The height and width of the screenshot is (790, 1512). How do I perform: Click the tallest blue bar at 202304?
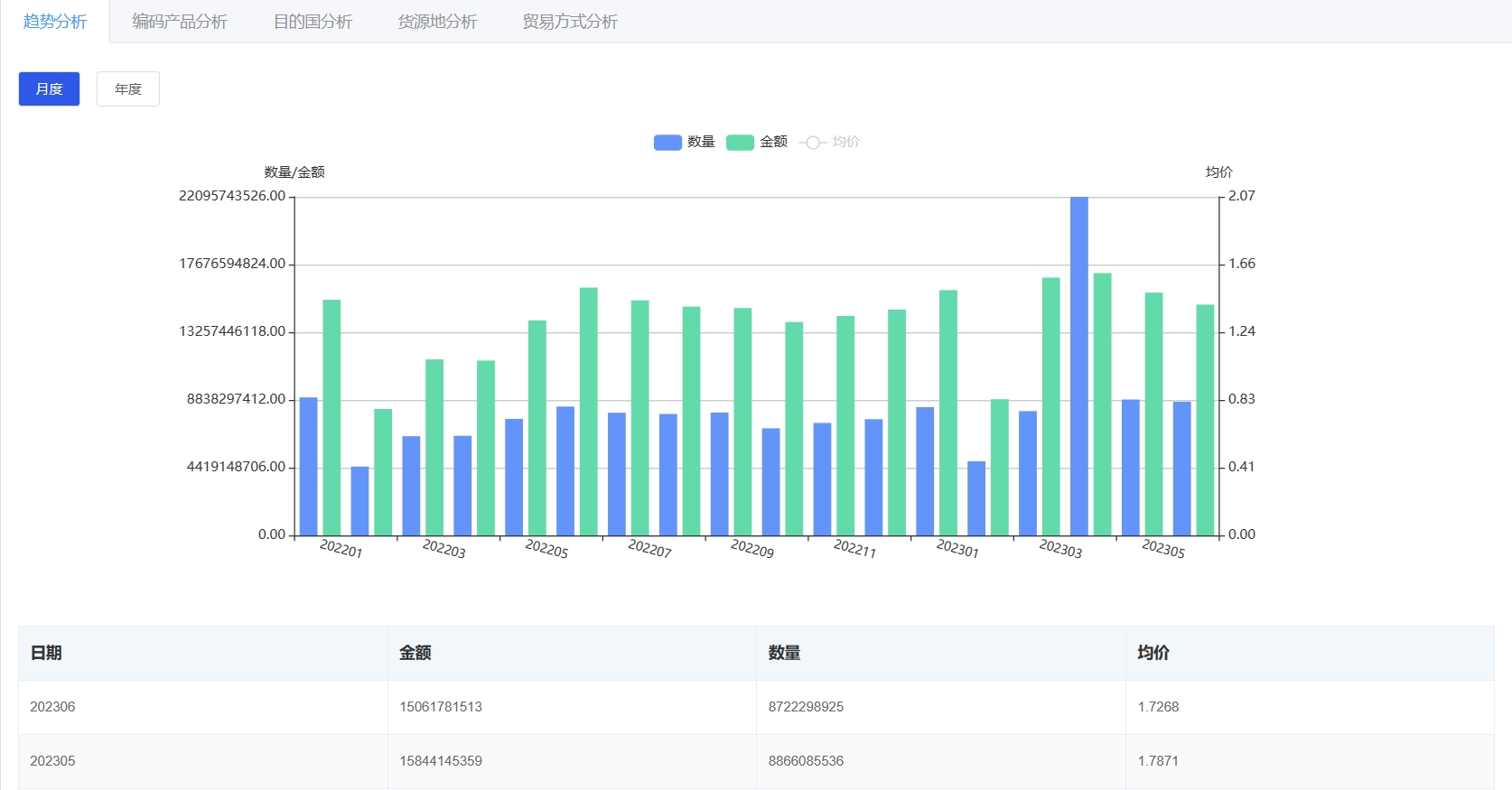coord(1079,366)
